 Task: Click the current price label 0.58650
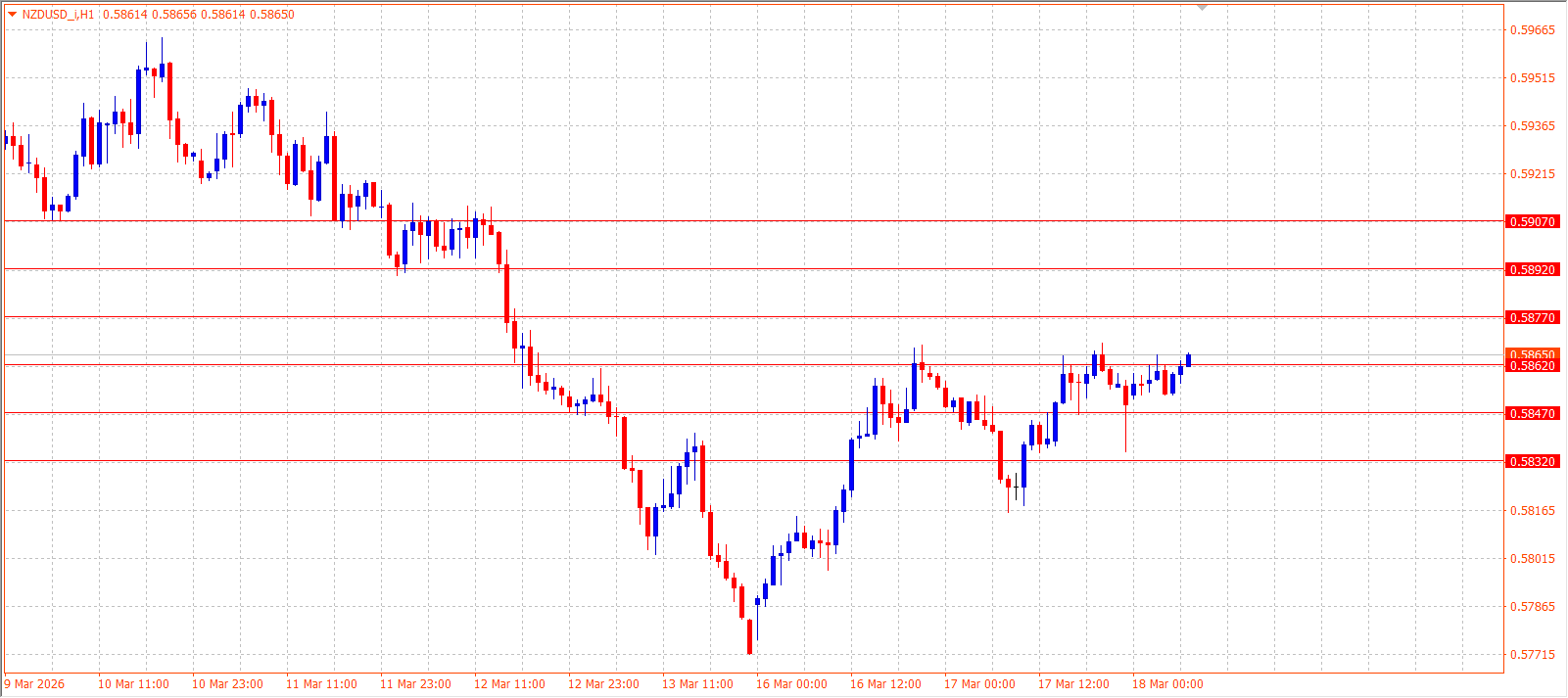point(1532,354)
